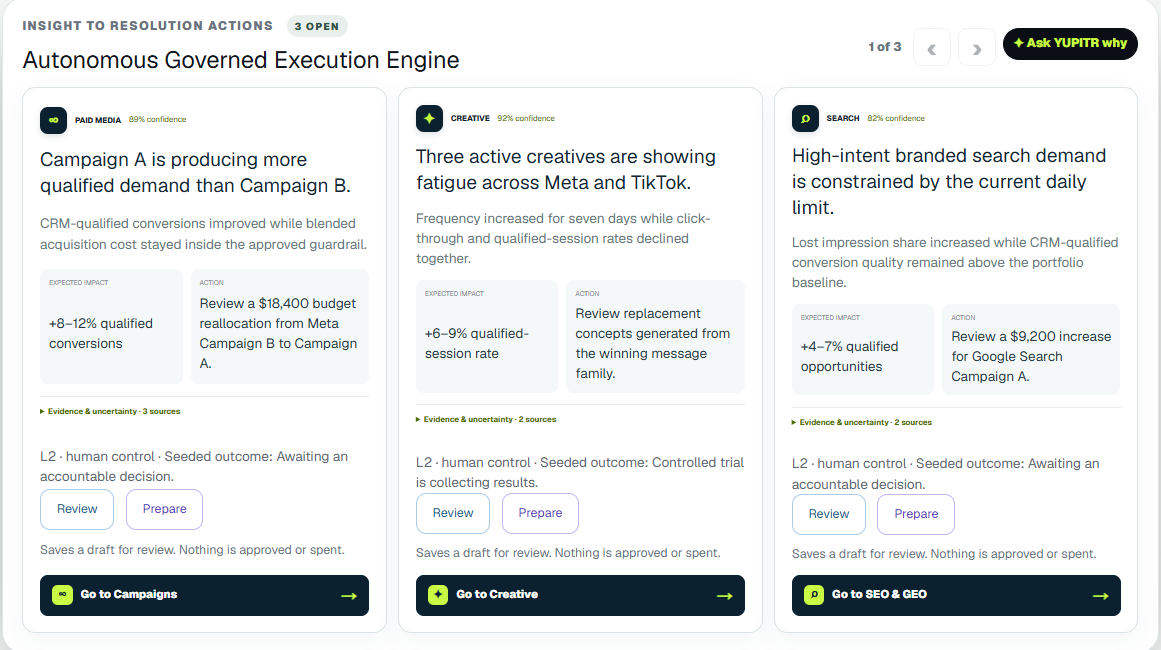
Task: Click 'Review replacement concepts' action box
Action: pos(655,336)
